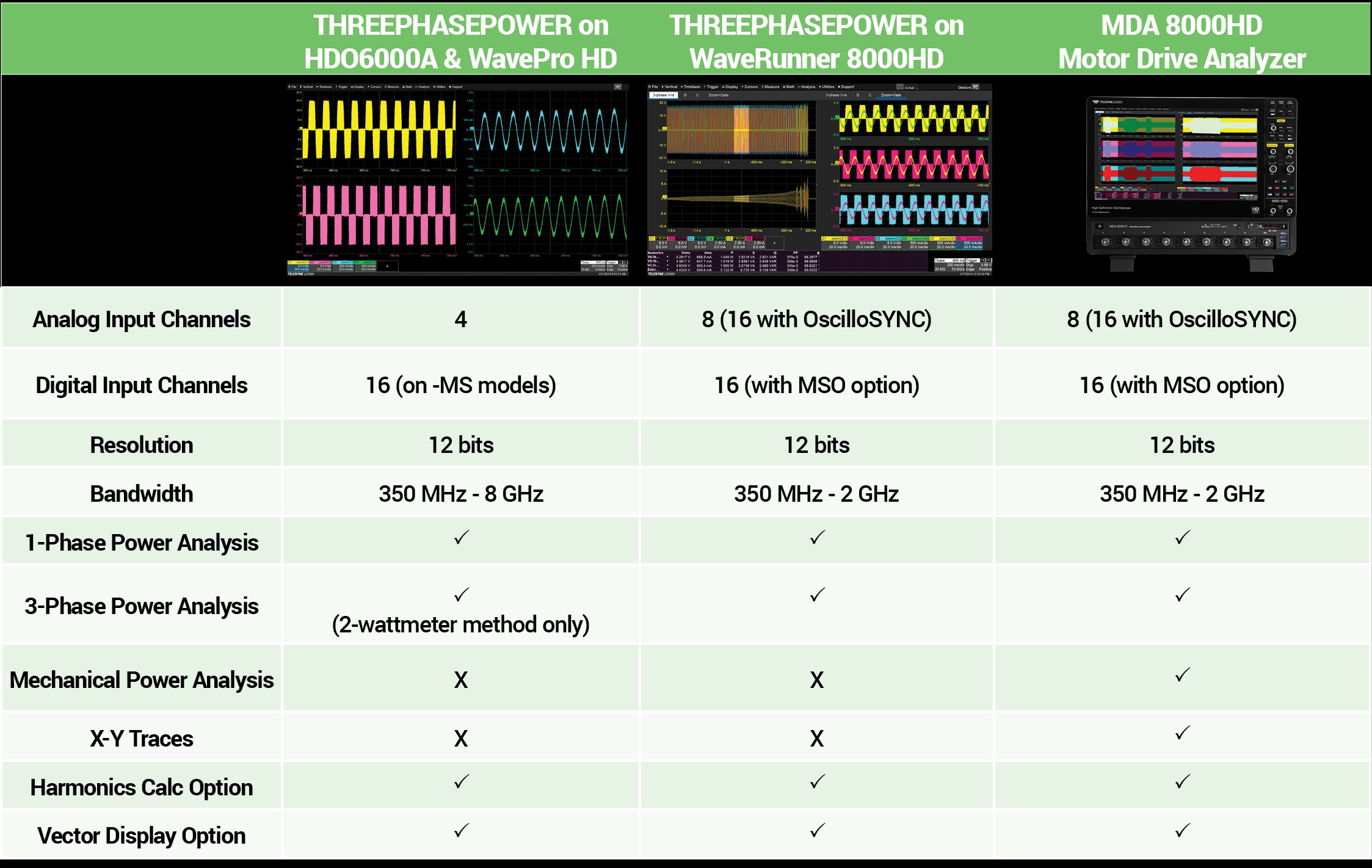Click '8 (16 with OscilloSYNC)' under MDA 8000HD
The image size is (1372, 868).
tap(1182, 319)
